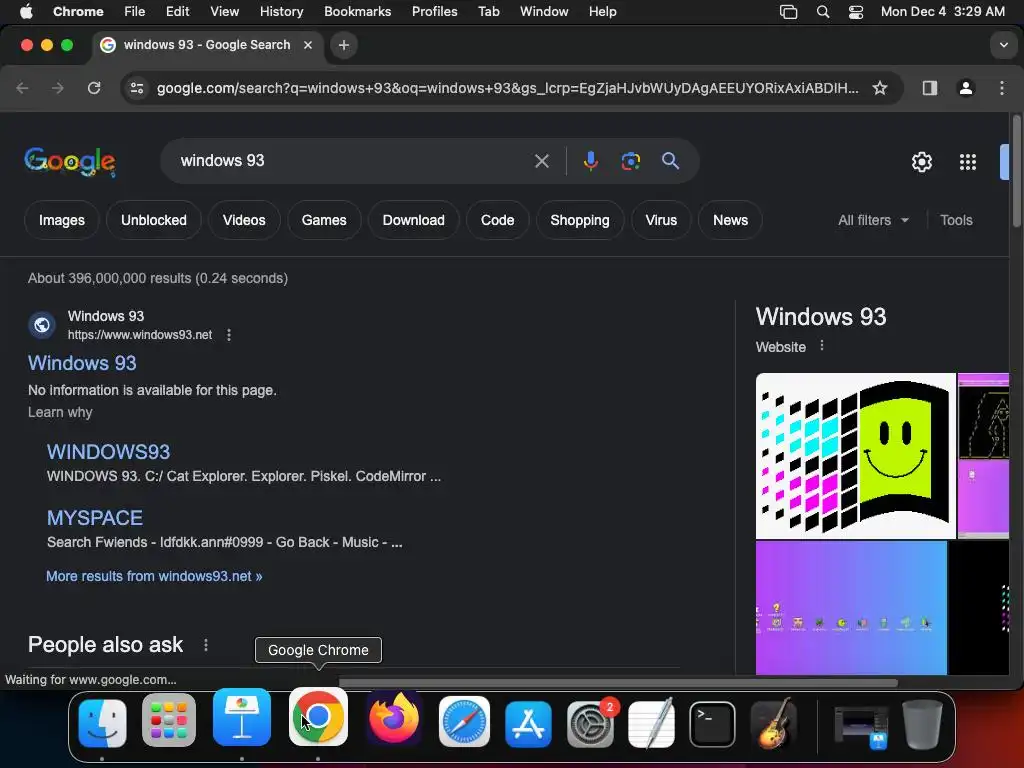Open GarageBand from the Dock
This screenshot has height=768, width=1024.
click(x=775, y=723)
